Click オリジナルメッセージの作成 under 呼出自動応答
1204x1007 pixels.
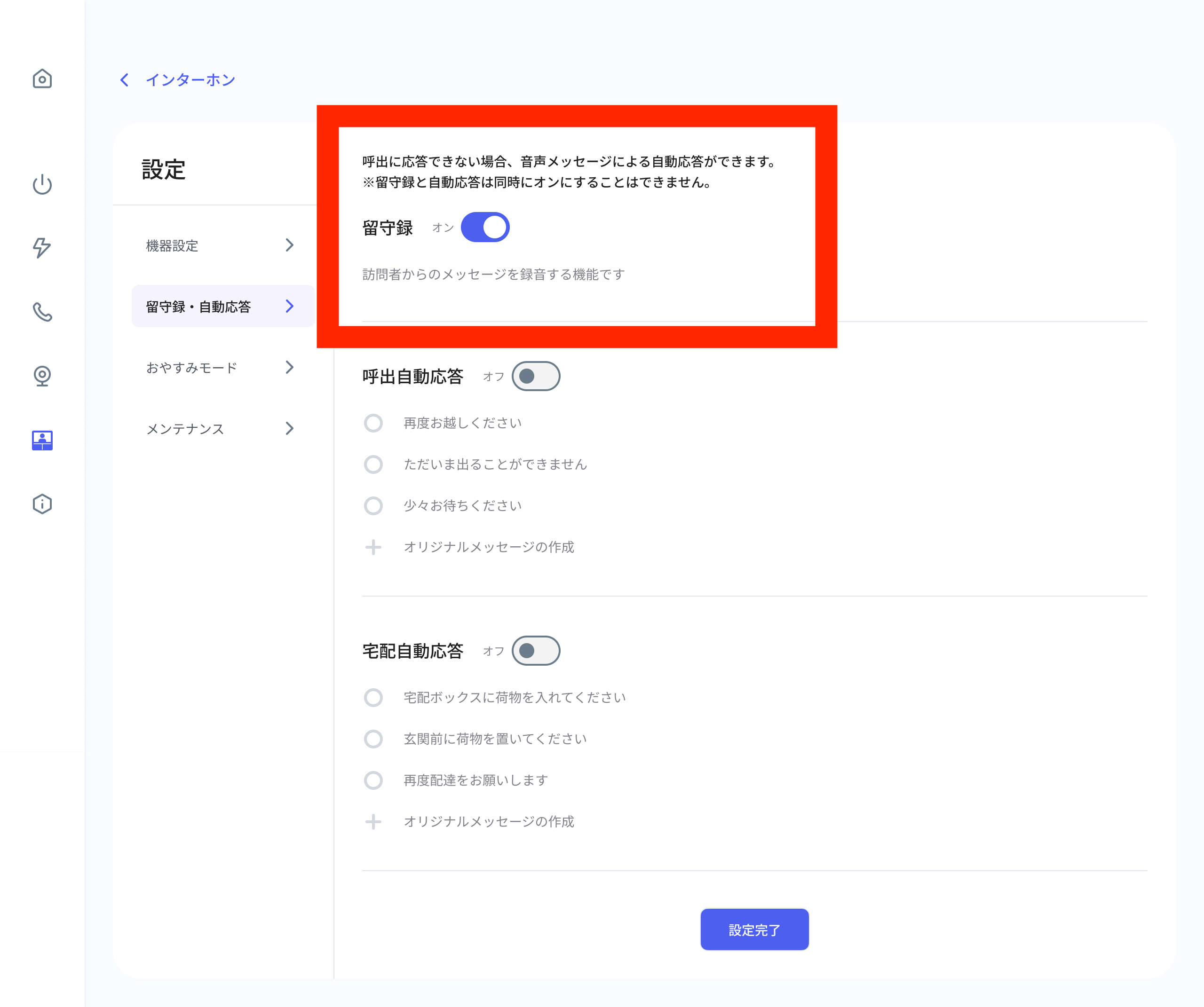click(x=489, y=547)
